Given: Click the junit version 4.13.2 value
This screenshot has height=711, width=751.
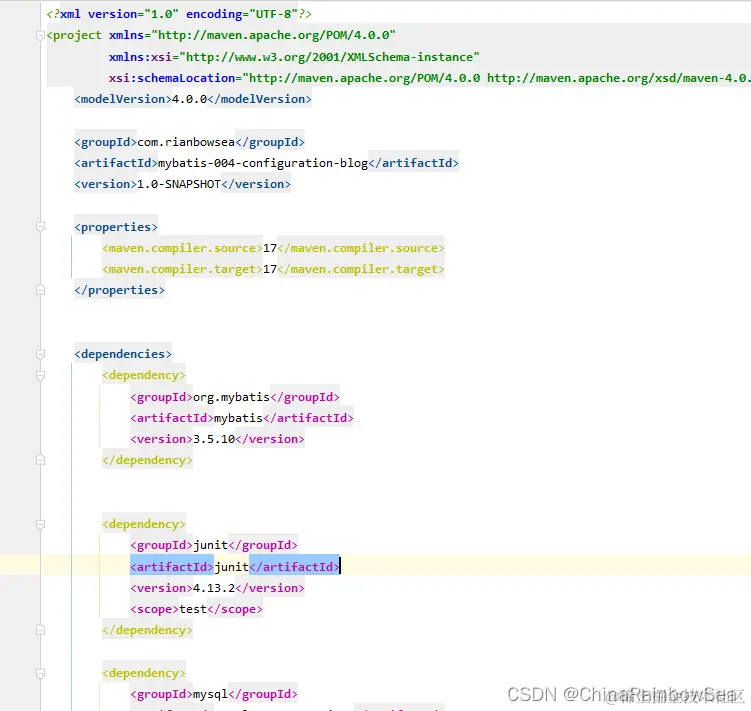Looking at the screenshot, I should (214, 588).
